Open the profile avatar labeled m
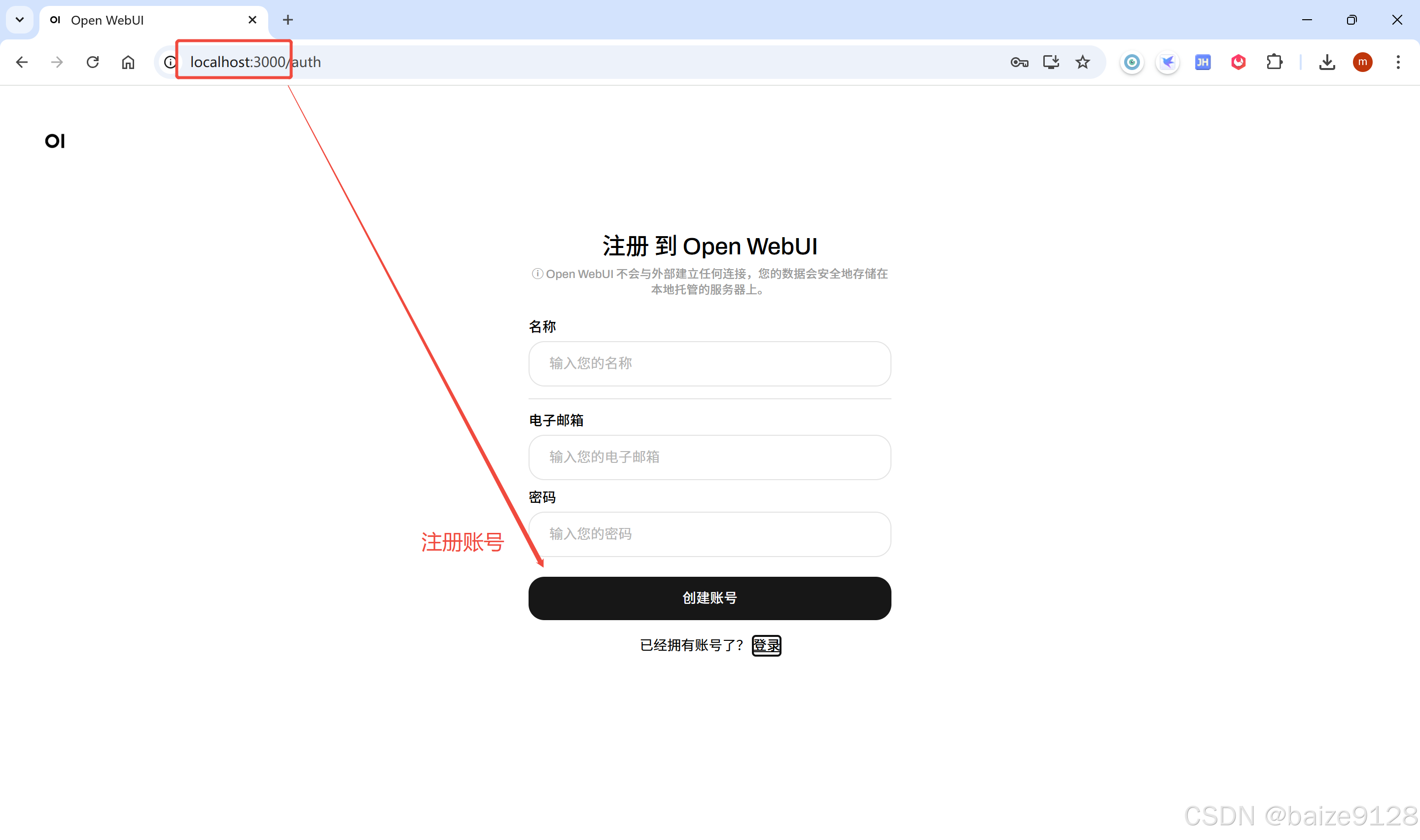Viewport: 1420px width, 840px height. (x=1362, y=62)
